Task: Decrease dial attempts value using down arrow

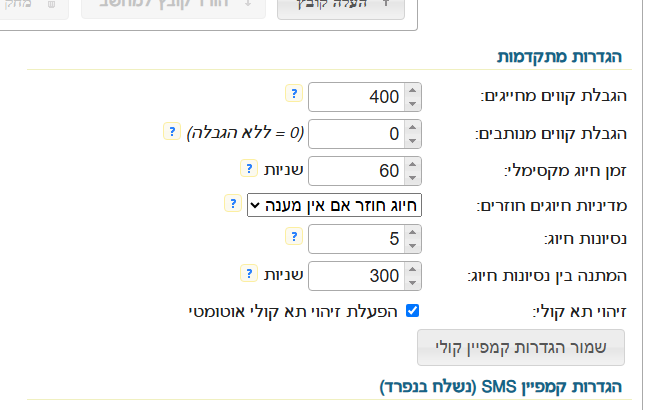Action: (414, 245)
